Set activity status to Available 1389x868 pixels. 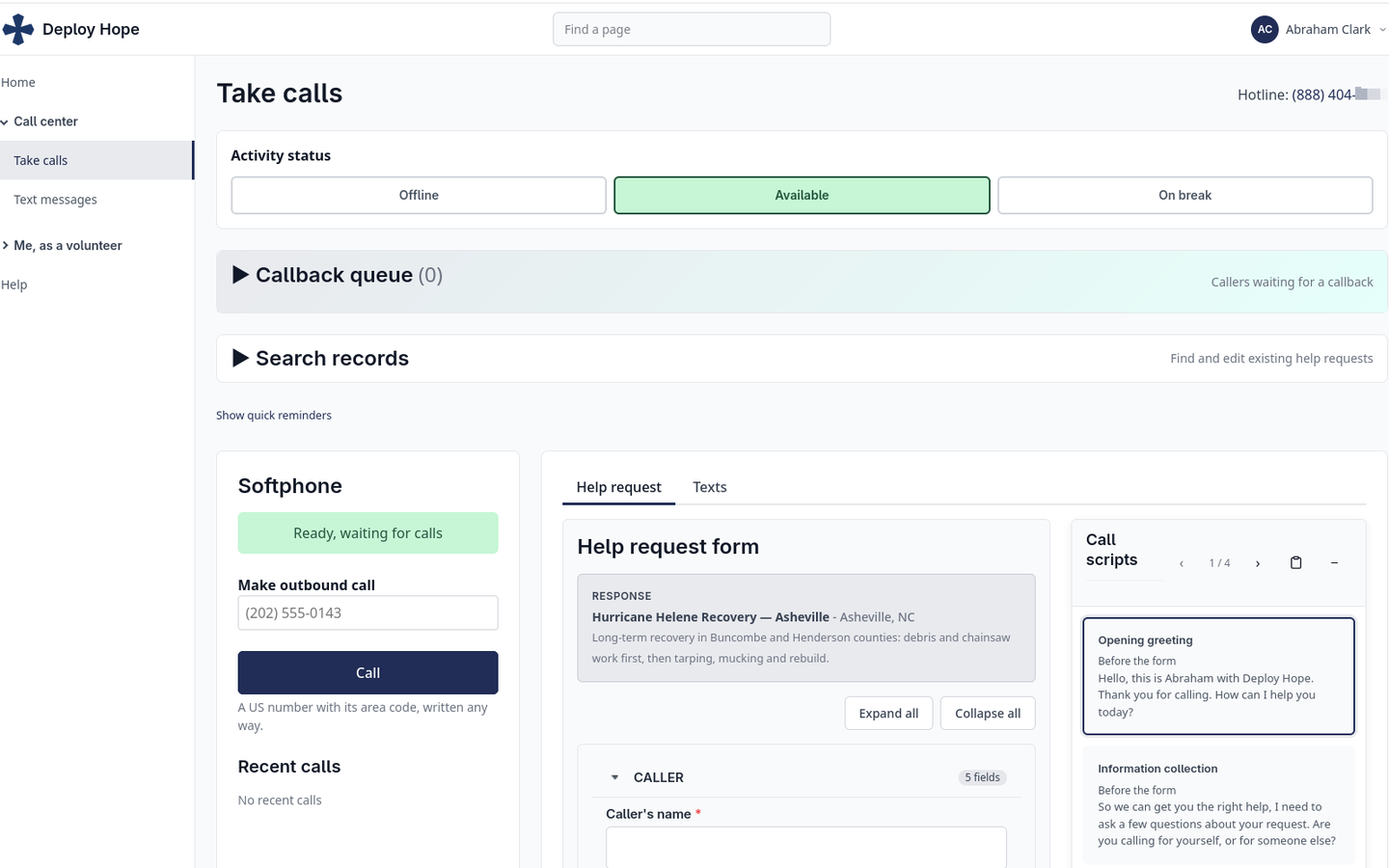(x=802, y=195)
